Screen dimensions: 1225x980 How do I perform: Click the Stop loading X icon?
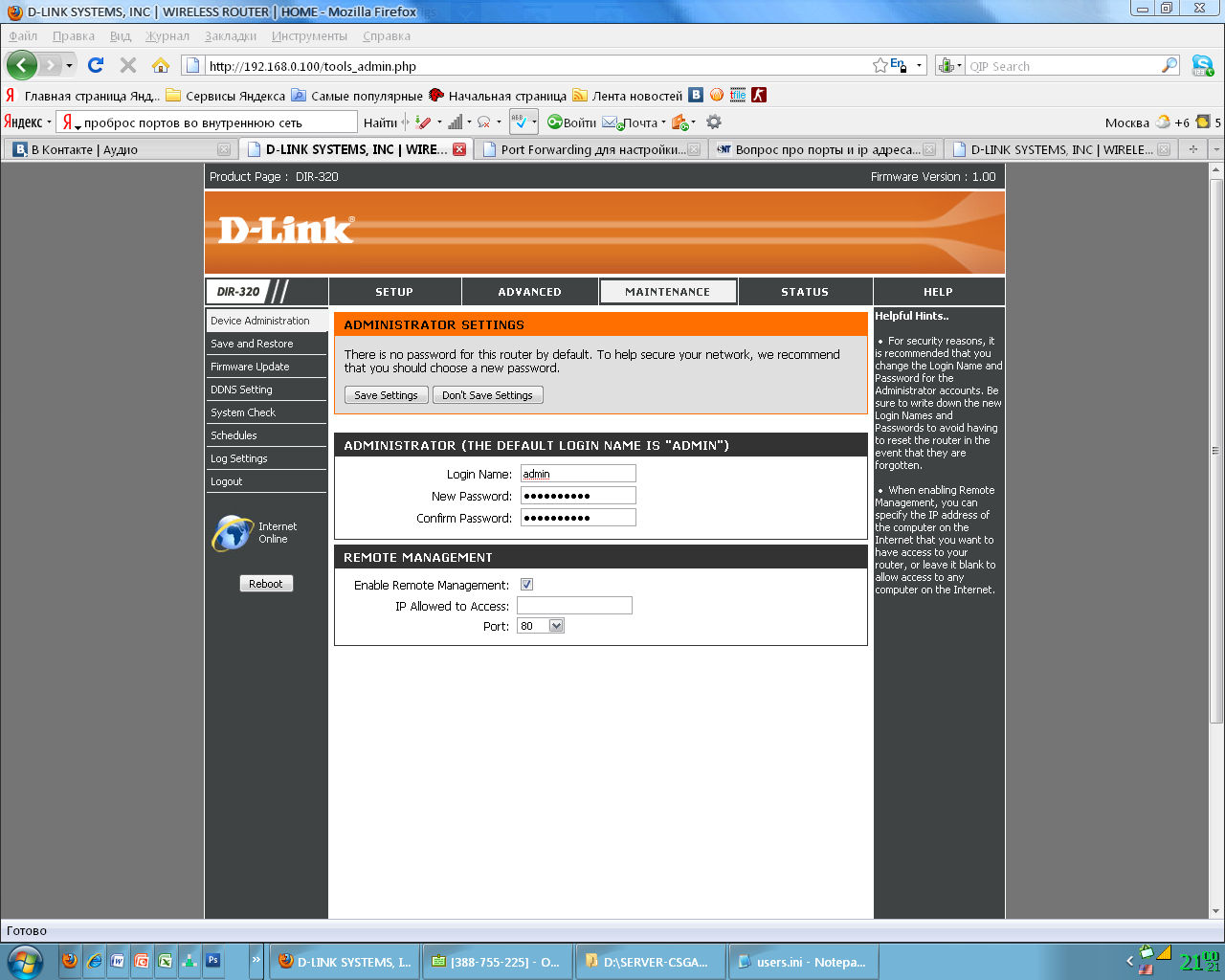tap(128, 65)
